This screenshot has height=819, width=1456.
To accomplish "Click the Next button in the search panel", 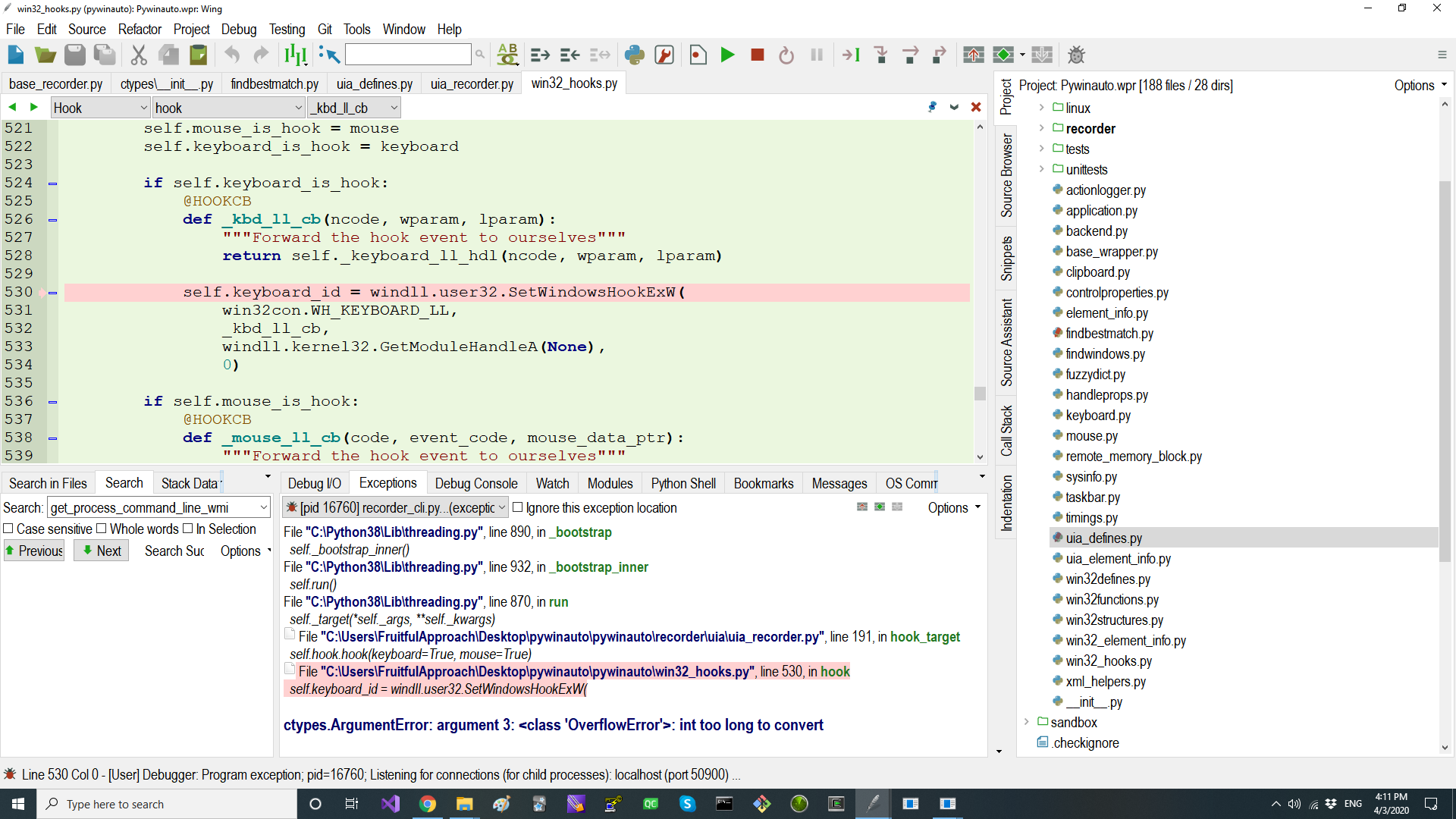I will tap(101, 551).
